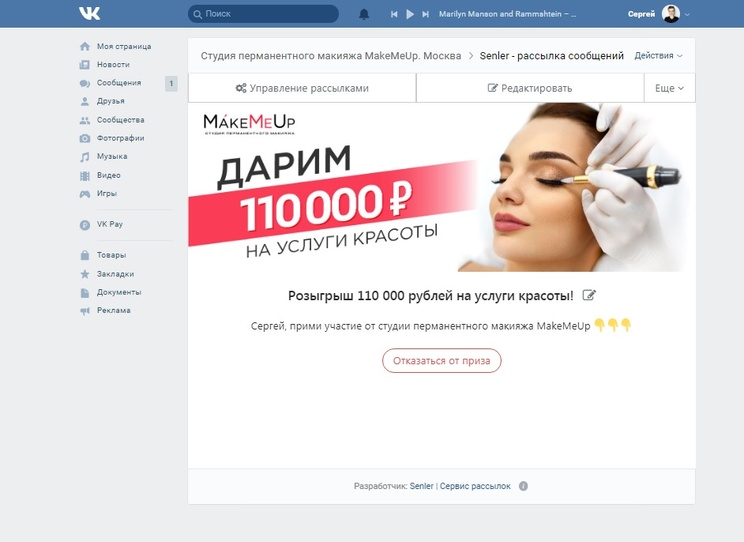This screenshot has width=744, height=542.
Task: Play the current music track
Action: point(410,14)
